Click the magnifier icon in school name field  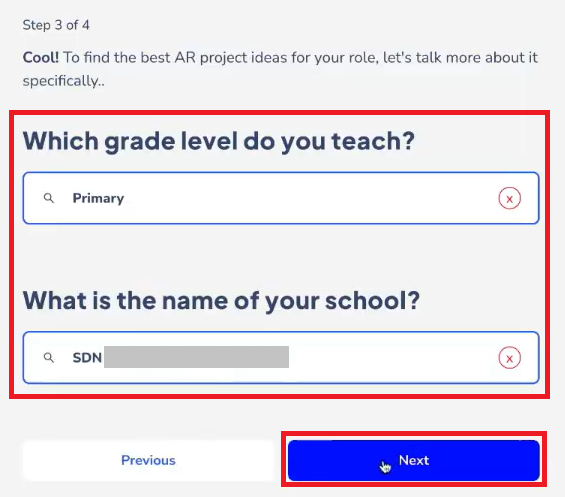click(49, 358)
